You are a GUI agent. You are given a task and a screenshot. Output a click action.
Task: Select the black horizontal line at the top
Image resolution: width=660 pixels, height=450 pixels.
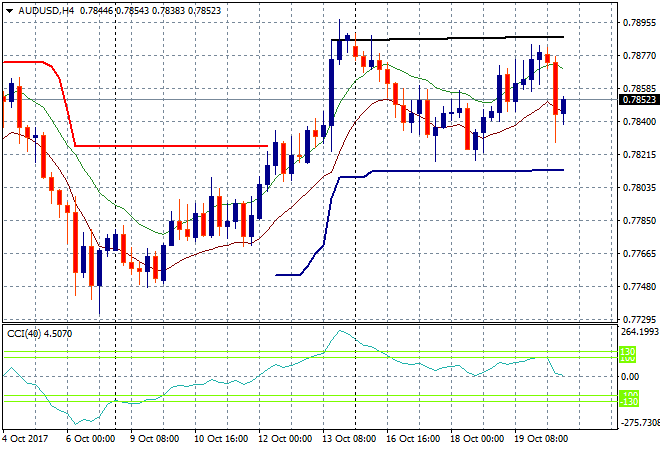tap(447, 38)
